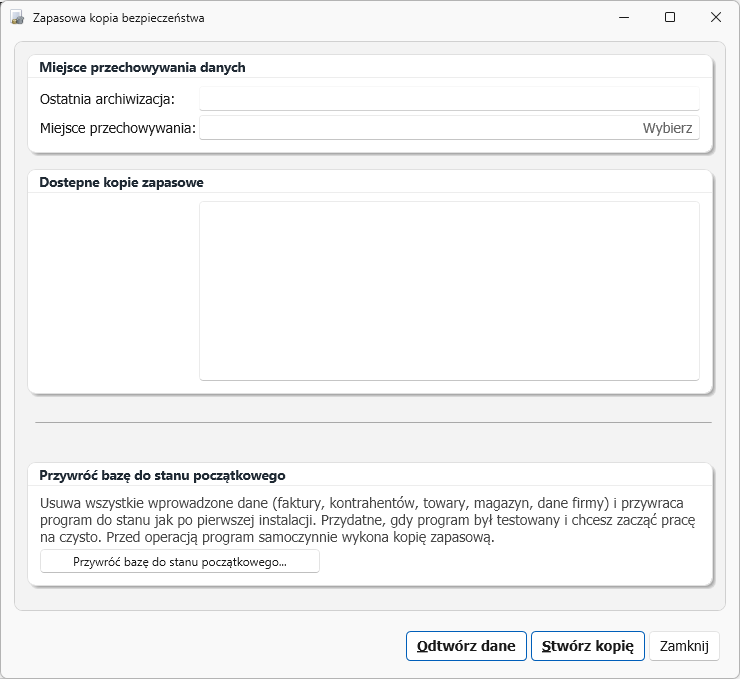Click bold Przywróć bazę do stanu początkowego heading

click(x=162, y=475)
